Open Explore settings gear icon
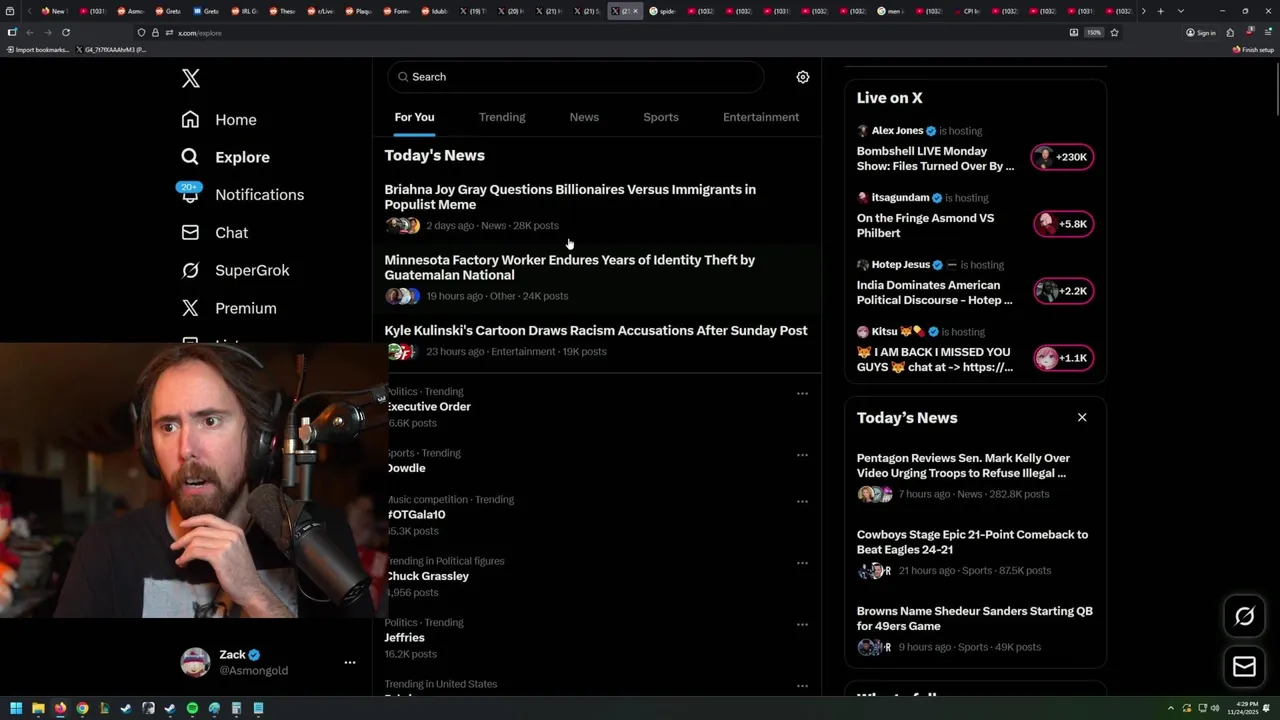Viewport: 1280px width, 720px height. point(802,77)
